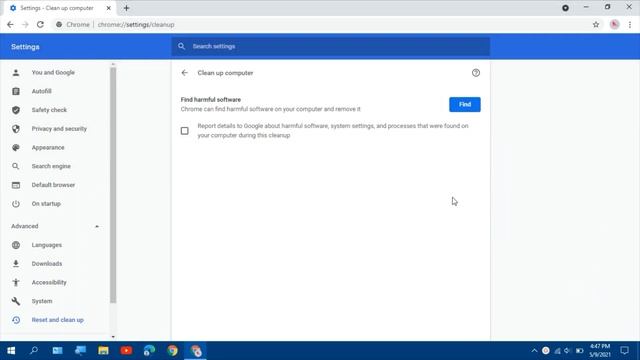Screen dimensions: 640x360
Task: Open the Chrome profile avatar
Action: point(614,24)
